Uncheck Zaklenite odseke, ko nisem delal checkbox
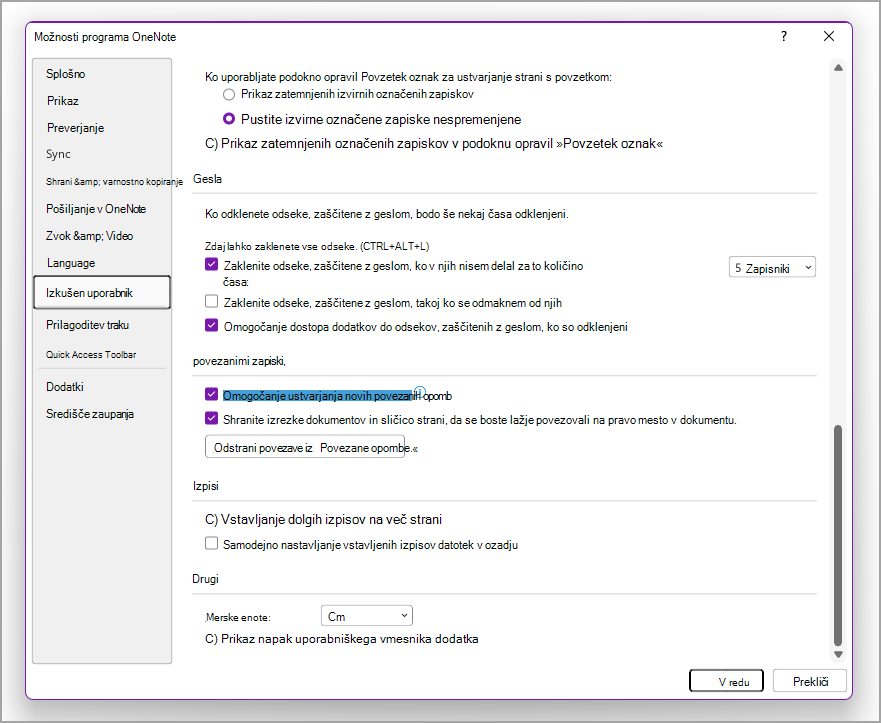The image size is (881, 723). click(211, 264)
